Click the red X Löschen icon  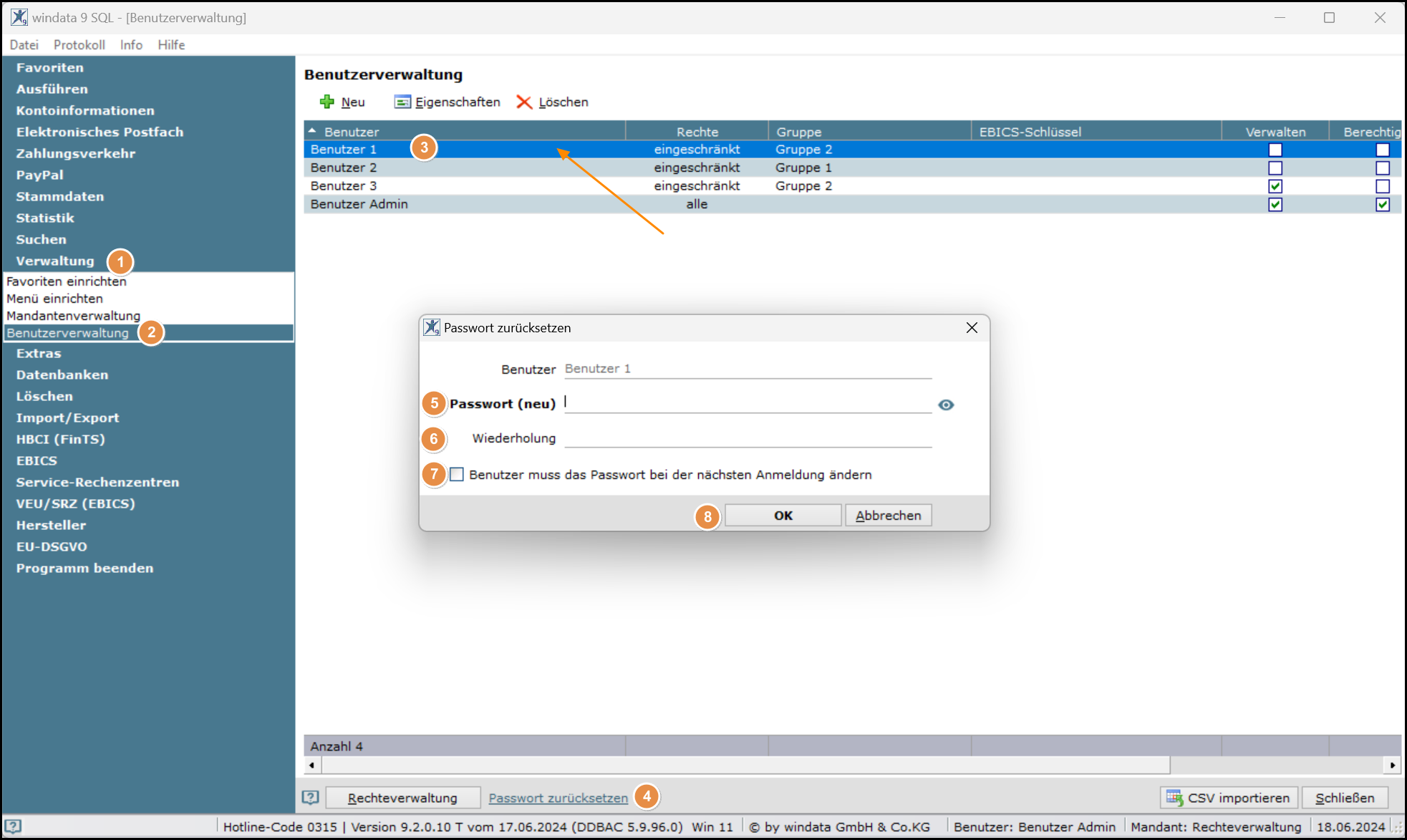coord(524,102)
